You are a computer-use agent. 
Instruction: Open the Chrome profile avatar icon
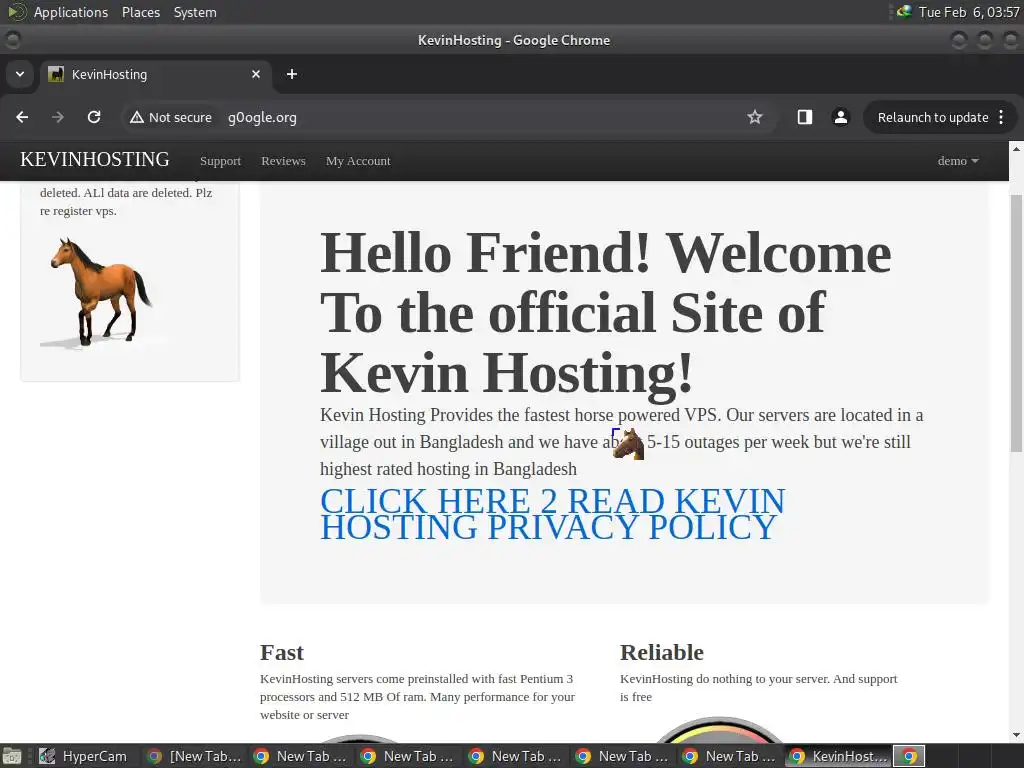pos(840,117)
